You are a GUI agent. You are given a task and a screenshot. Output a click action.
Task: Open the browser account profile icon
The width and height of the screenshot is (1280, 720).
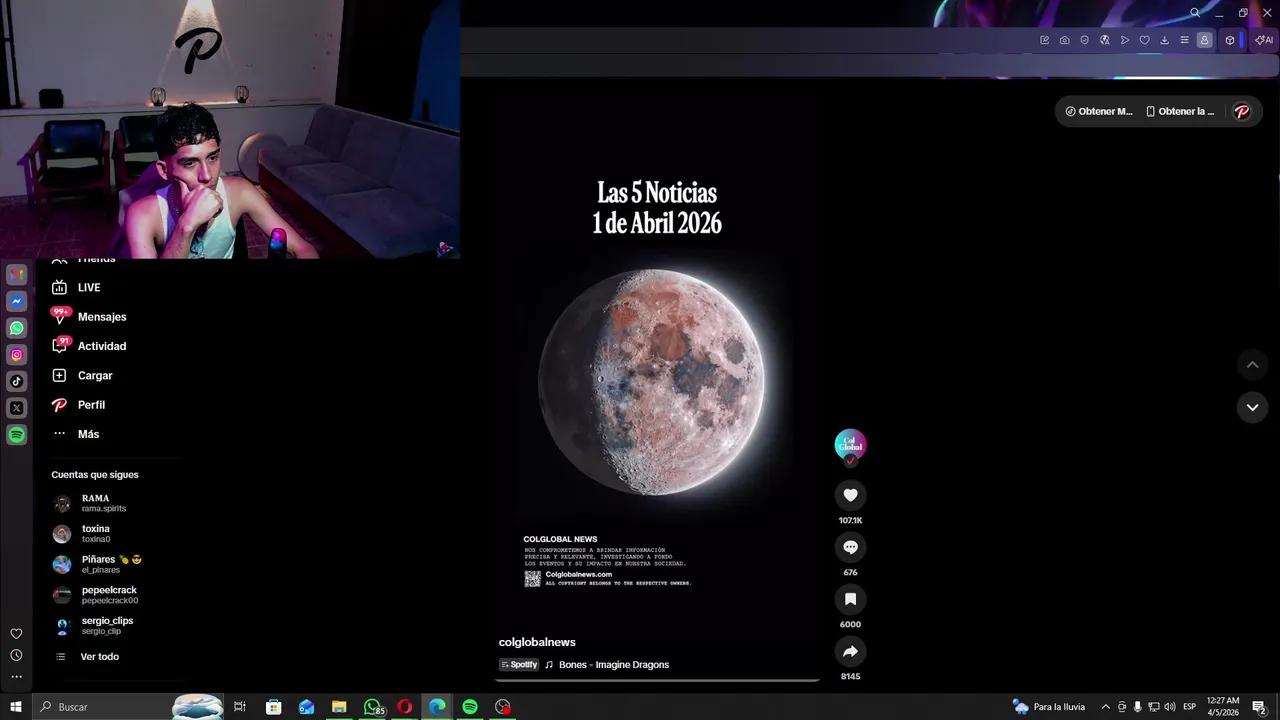(1204, 40)
